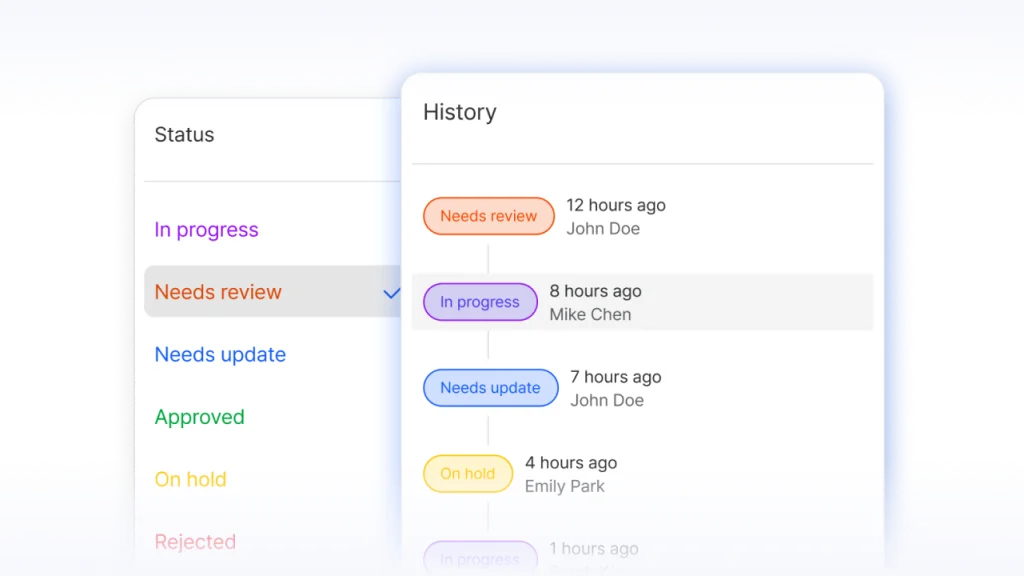Select the In progress status option
Screen dimensions: 1024x576
(206, 230)
